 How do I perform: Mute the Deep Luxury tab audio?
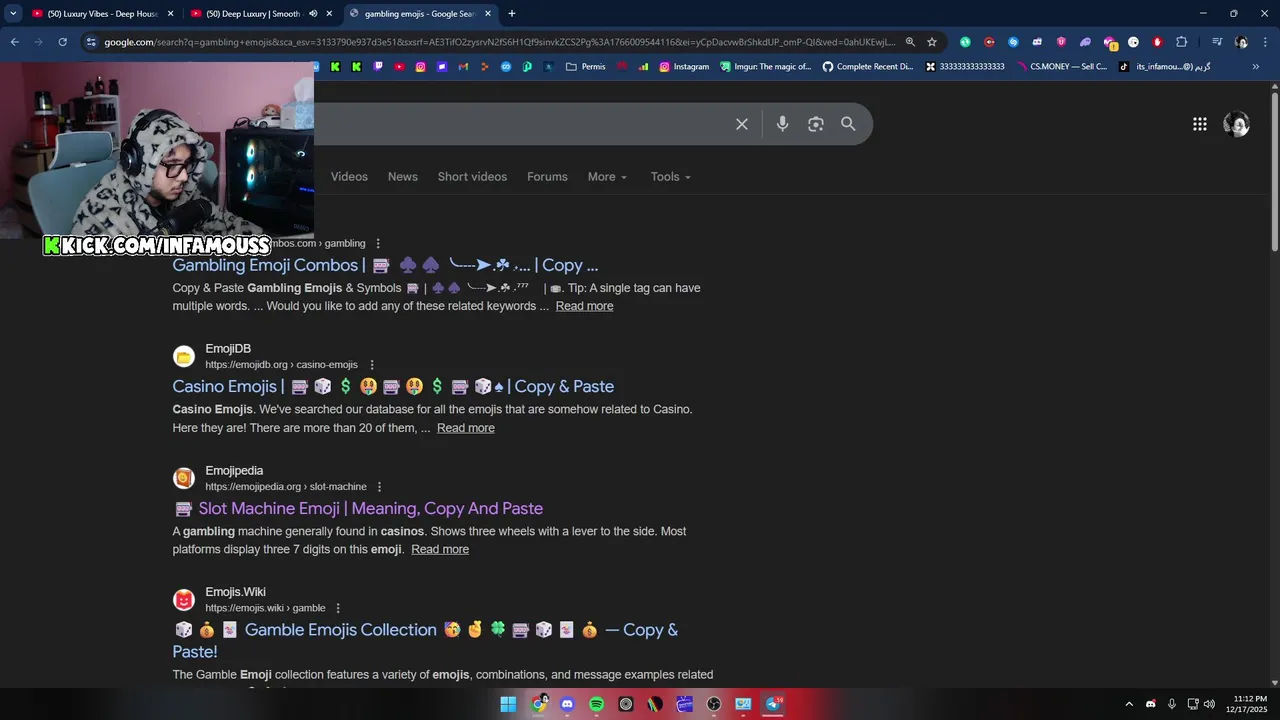point(313,13)
